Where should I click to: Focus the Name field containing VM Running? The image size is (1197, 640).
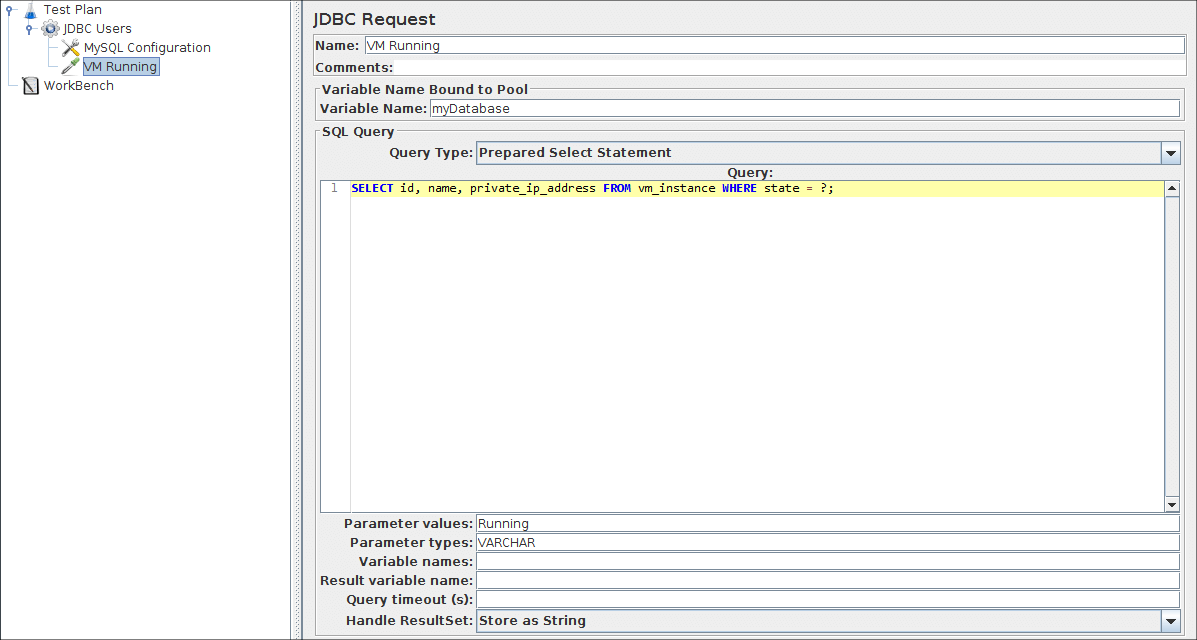[x=773, y=45]
